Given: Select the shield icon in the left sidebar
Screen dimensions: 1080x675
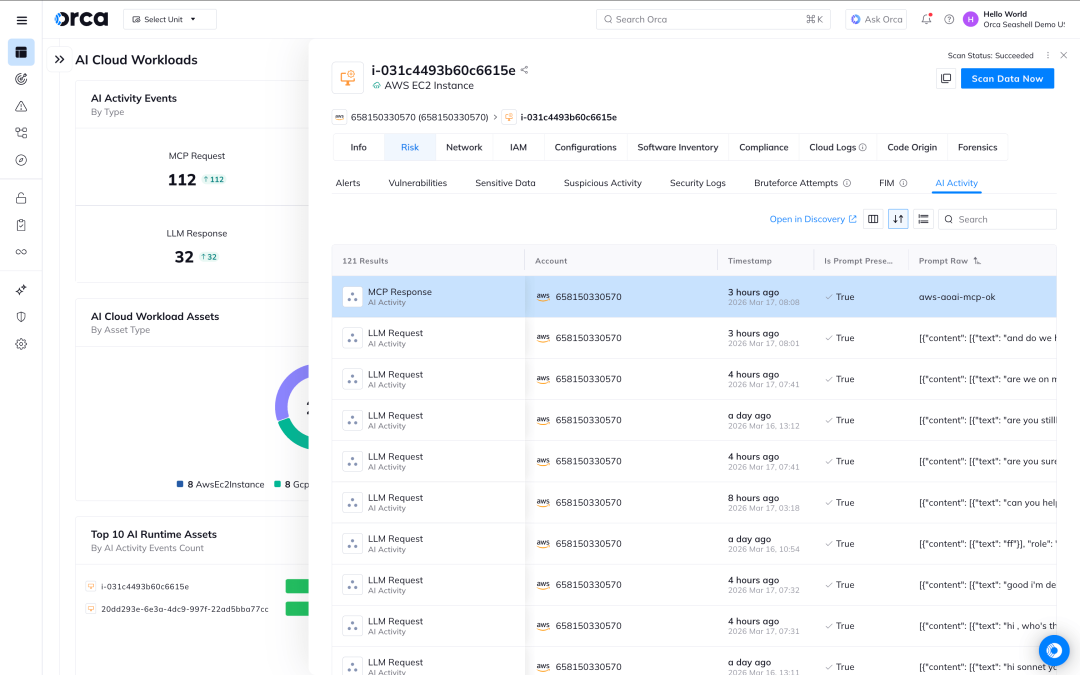Looking at the screenshot, I should (22, 316).
